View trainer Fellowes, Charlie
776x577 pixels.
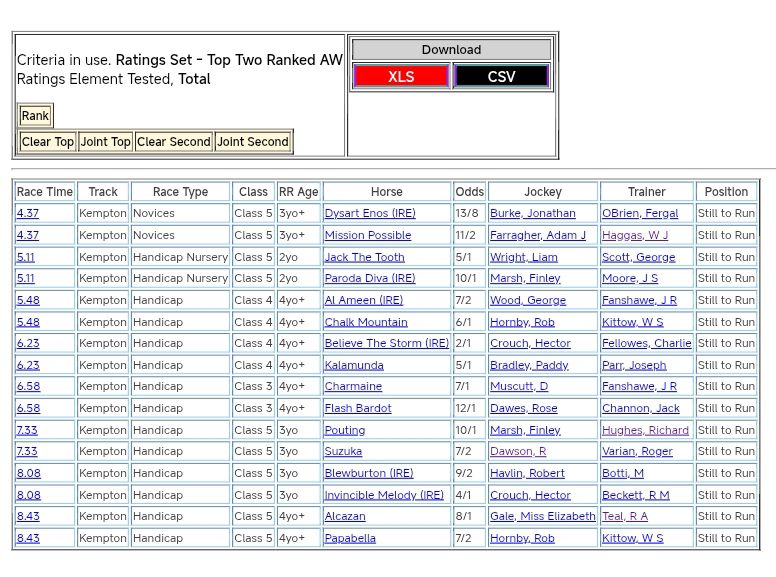coord(646,344)
